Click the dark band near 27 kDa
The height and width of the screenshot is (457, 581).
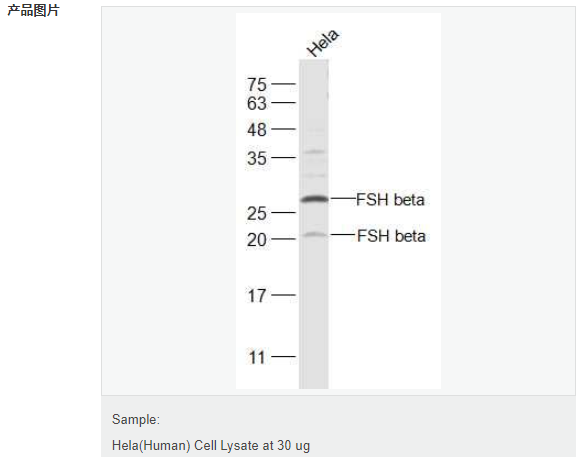coord(314,199)
